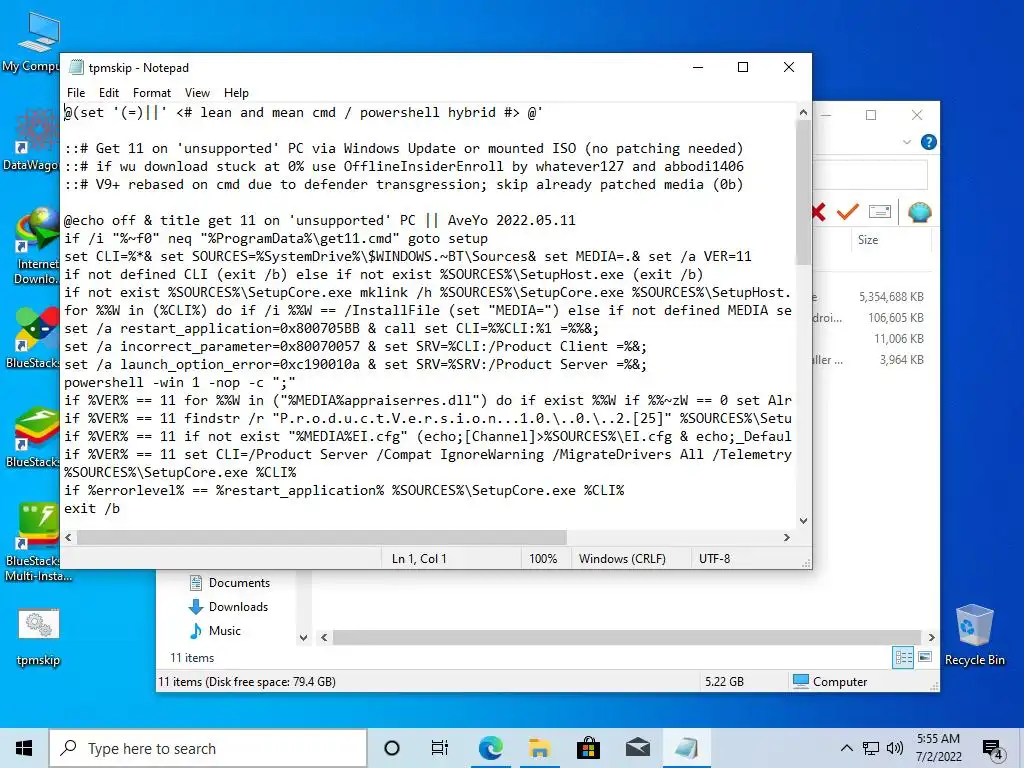
Task: Switch Explorer to details view layout
Action: click(903, 658)
